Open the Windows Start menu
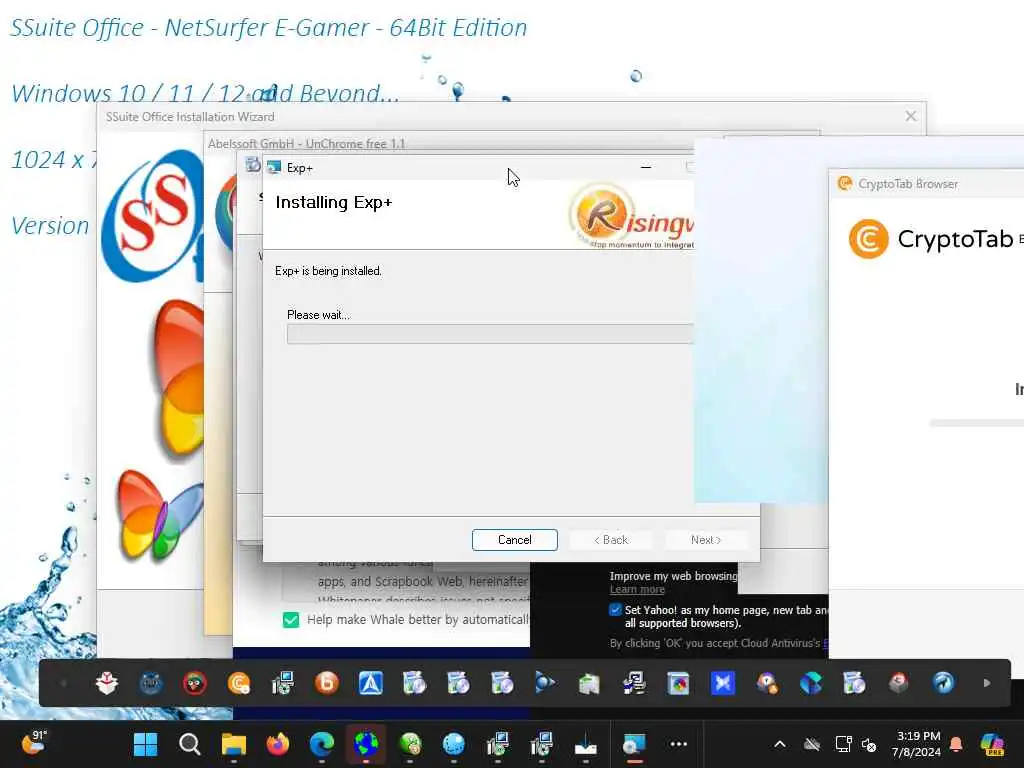 tap(145, 744)
